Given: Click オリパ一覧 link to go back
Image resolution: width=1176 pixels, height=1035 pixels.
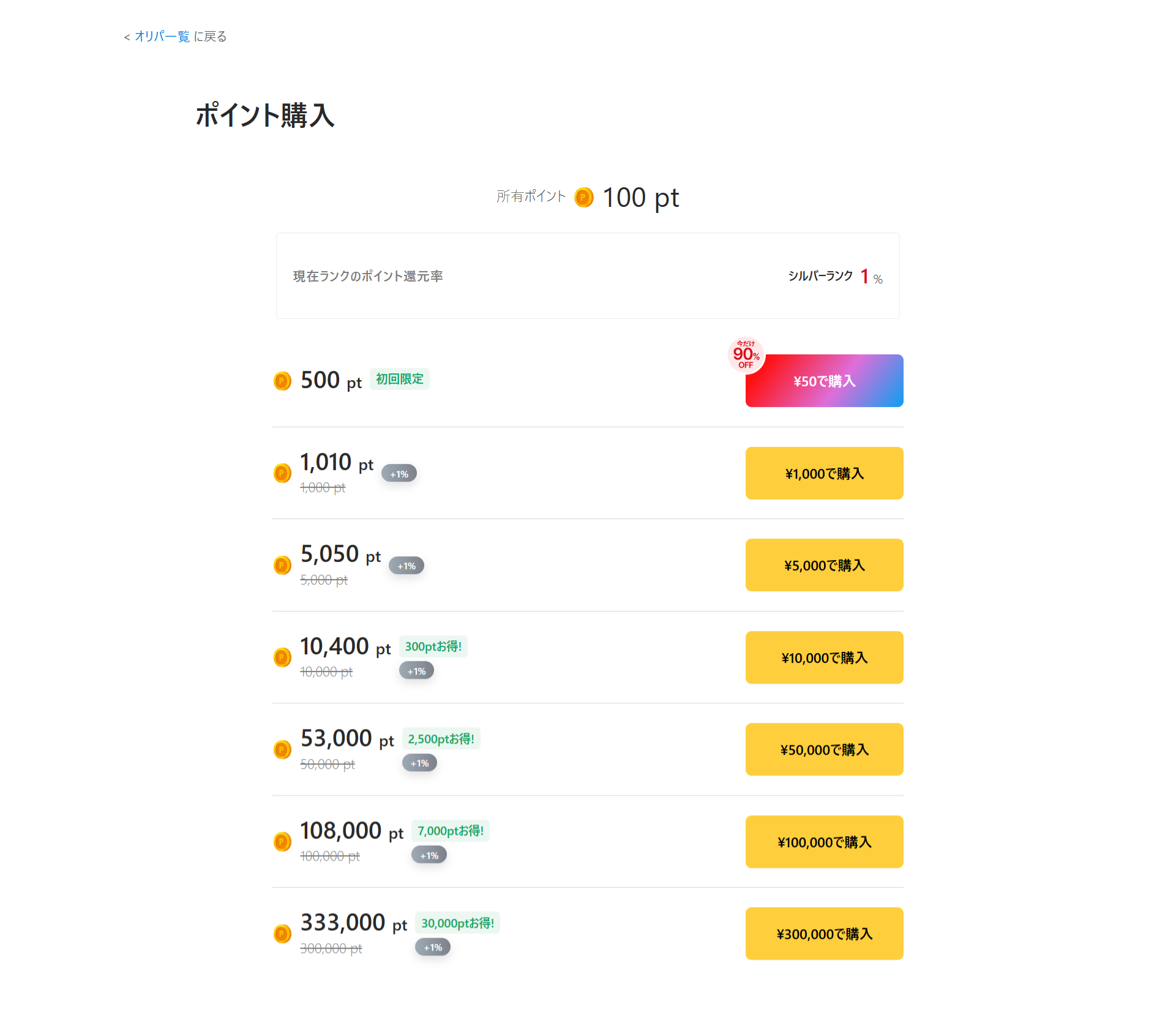Looking at the screenshot, I should tap(159, 37).
